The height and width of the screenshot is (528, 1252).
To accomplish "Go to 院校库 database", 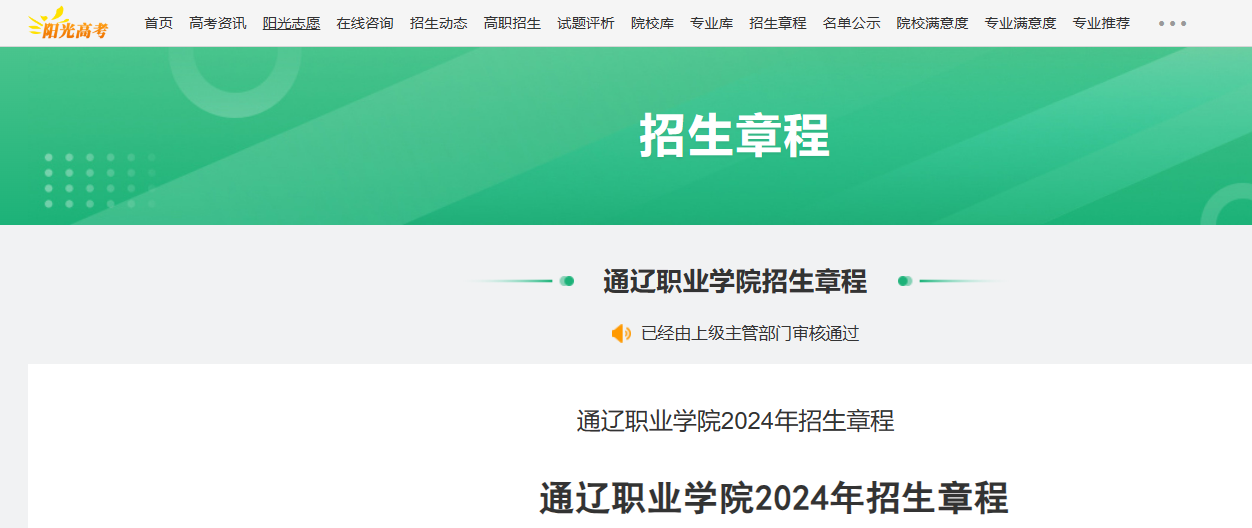I will (x=653, y=23).
